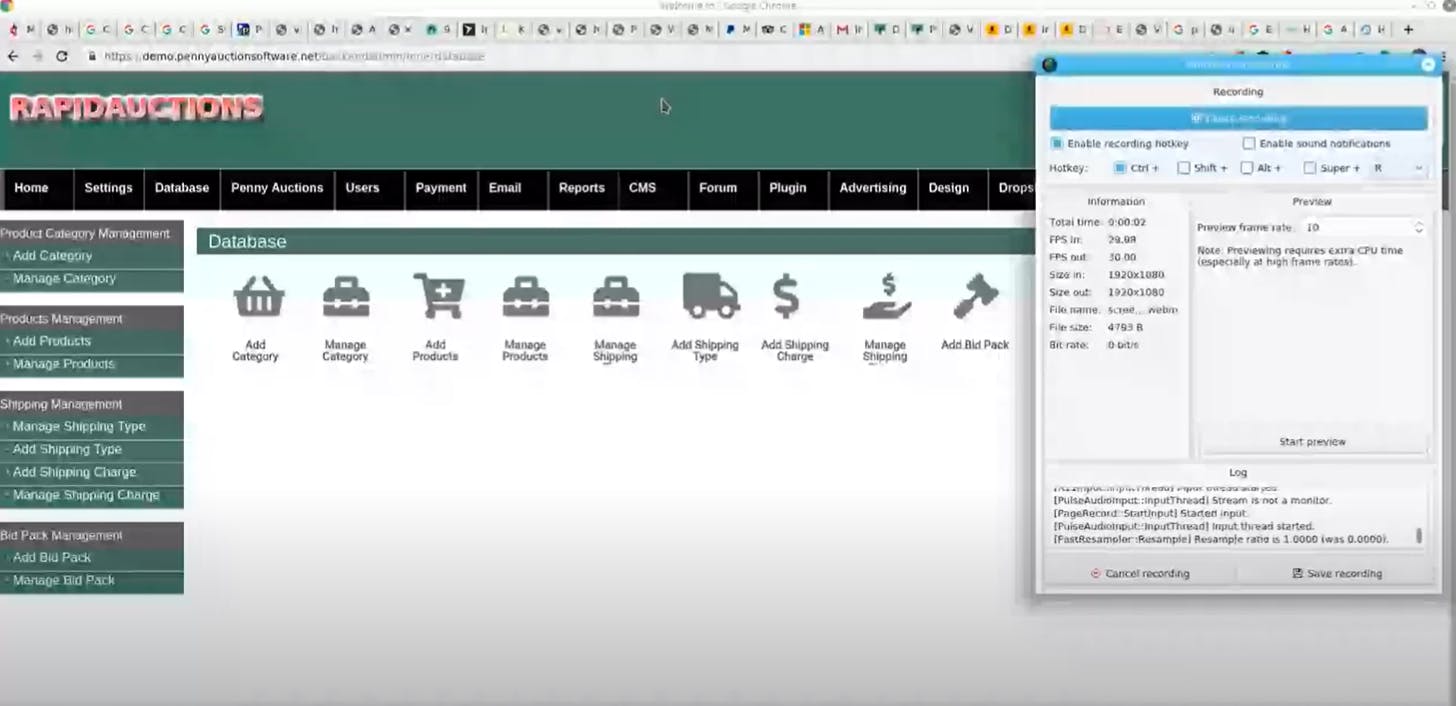Check the Alt hotkey modifier checkbox
Image resolution: width=1456 pixels, height=706 pixels.
coord(1247,168)
